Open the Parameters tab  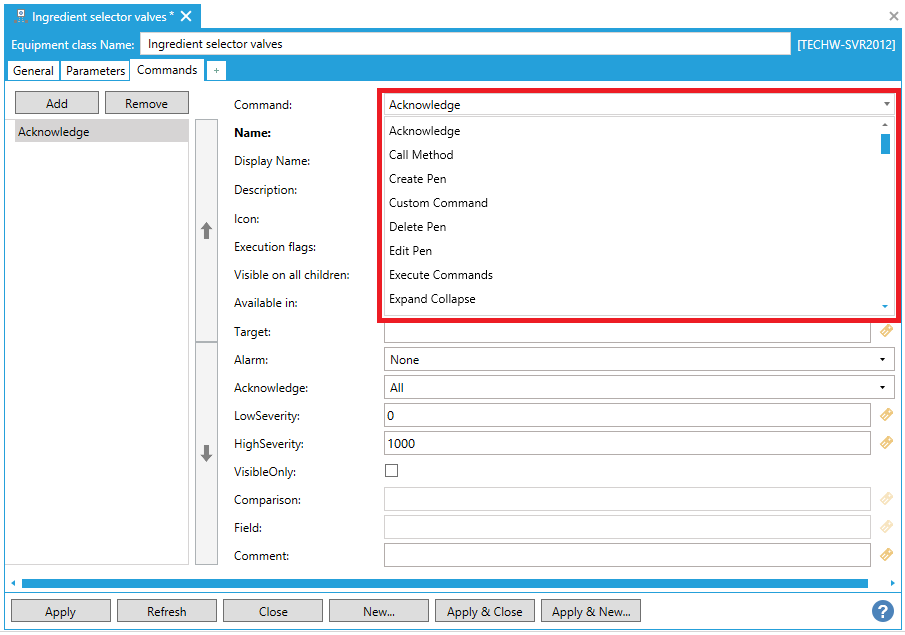[96, 71]
